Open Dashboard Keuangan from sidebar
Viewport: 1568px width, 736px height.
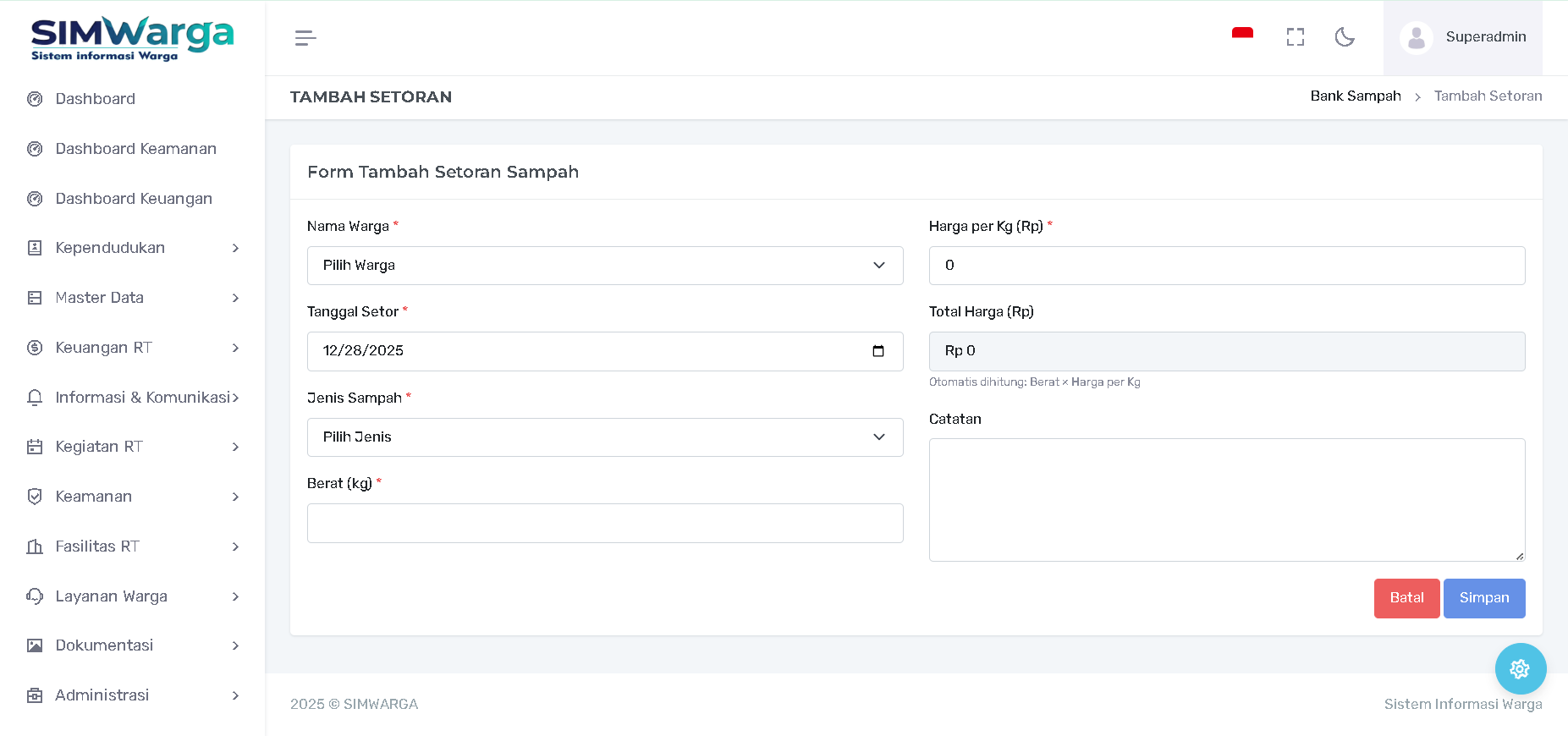(x=134, y=199)
